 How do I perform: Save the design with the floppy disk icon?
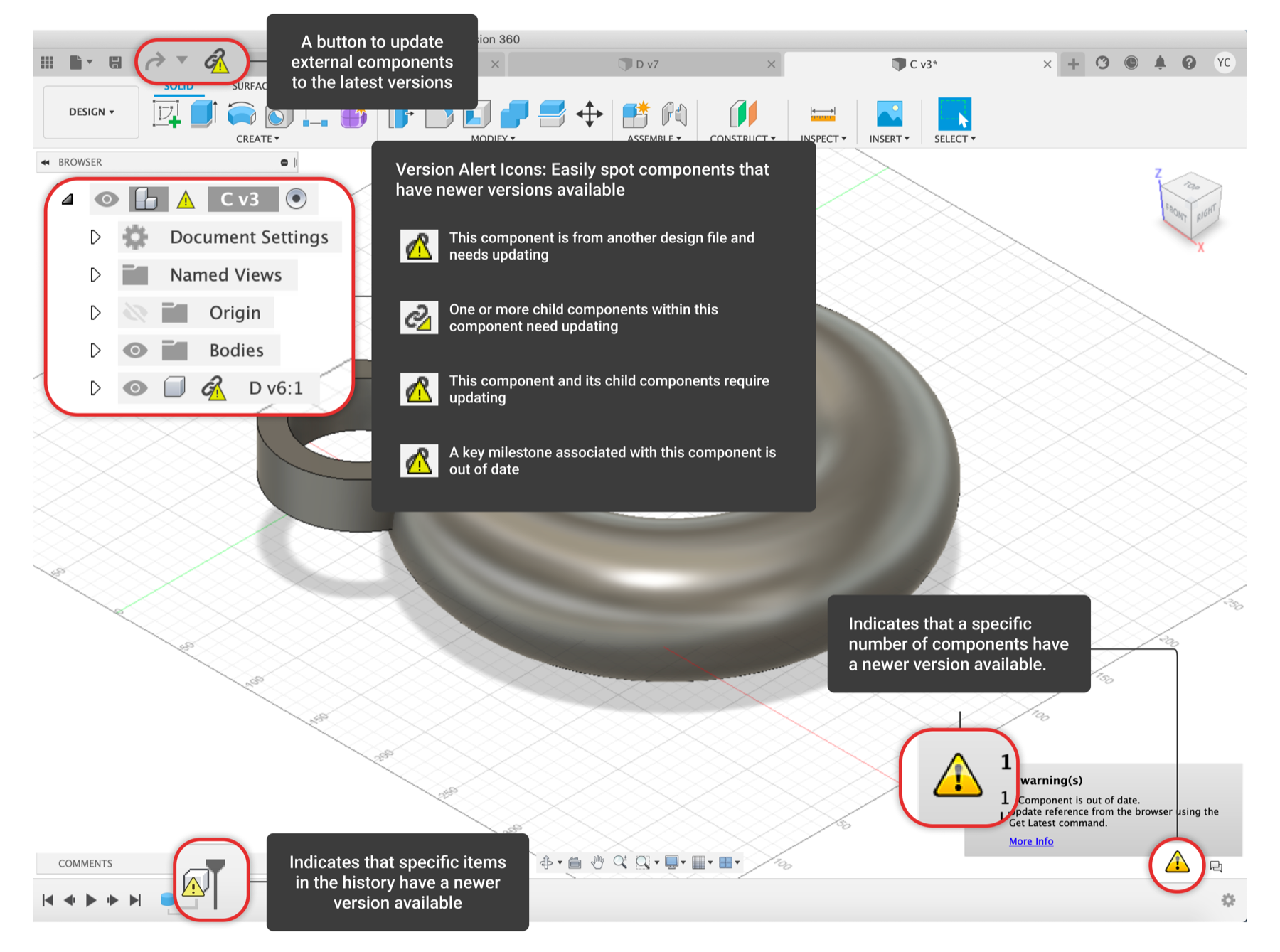114,63
